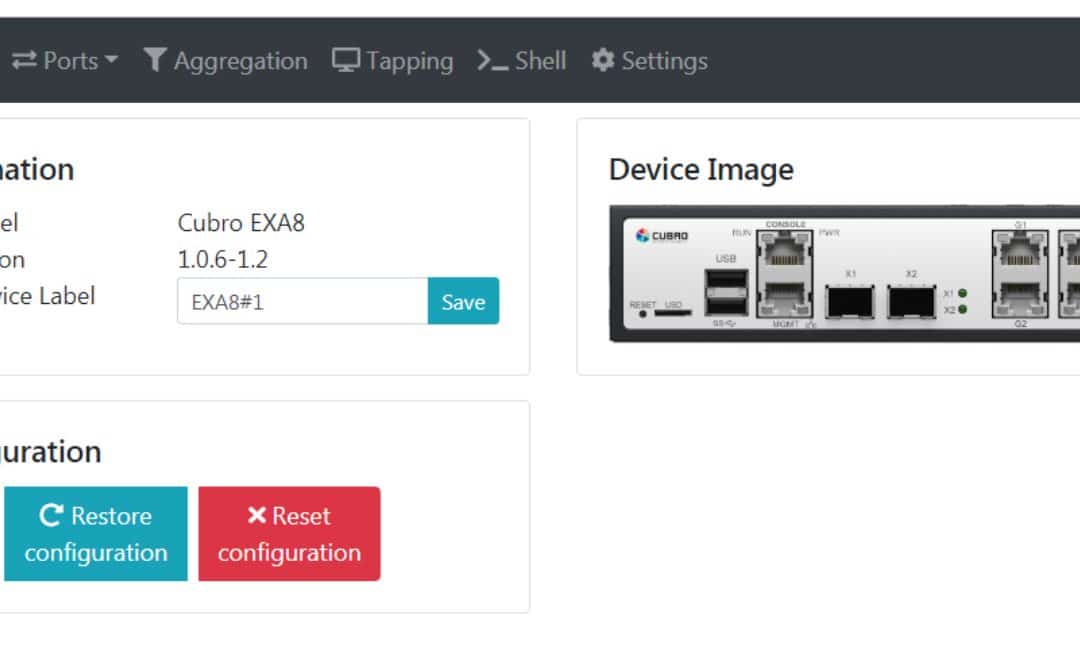This screenshot has width=1080, height=652.
Task: Open the Shell menu item
Action: click(522, 61)
